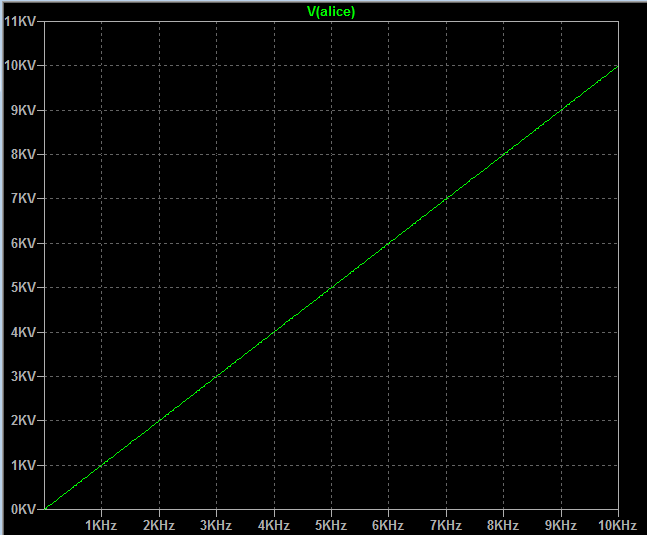The height and width of the screenshot is (535, 647).
Task: Click the 4KHz x-axis label
Action: 274,525
